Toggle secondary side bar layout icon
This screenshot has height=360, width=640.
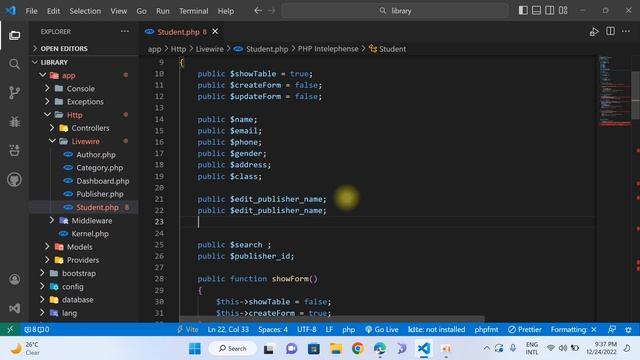(x=550, y=11)
